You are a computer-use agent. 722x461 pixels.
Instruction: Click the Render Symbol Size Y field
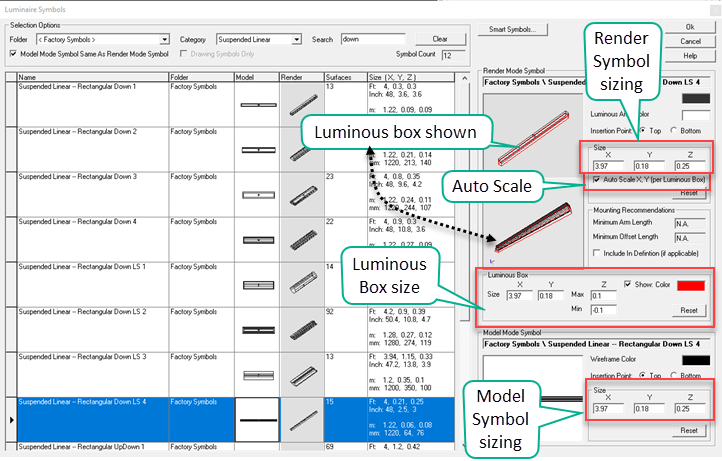[x=649, y=166]
